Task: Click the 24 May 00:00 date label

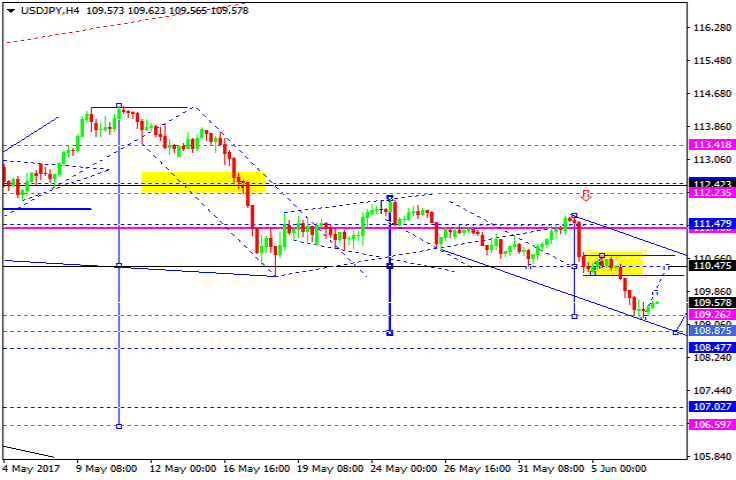Action: [x=406, y=468]
